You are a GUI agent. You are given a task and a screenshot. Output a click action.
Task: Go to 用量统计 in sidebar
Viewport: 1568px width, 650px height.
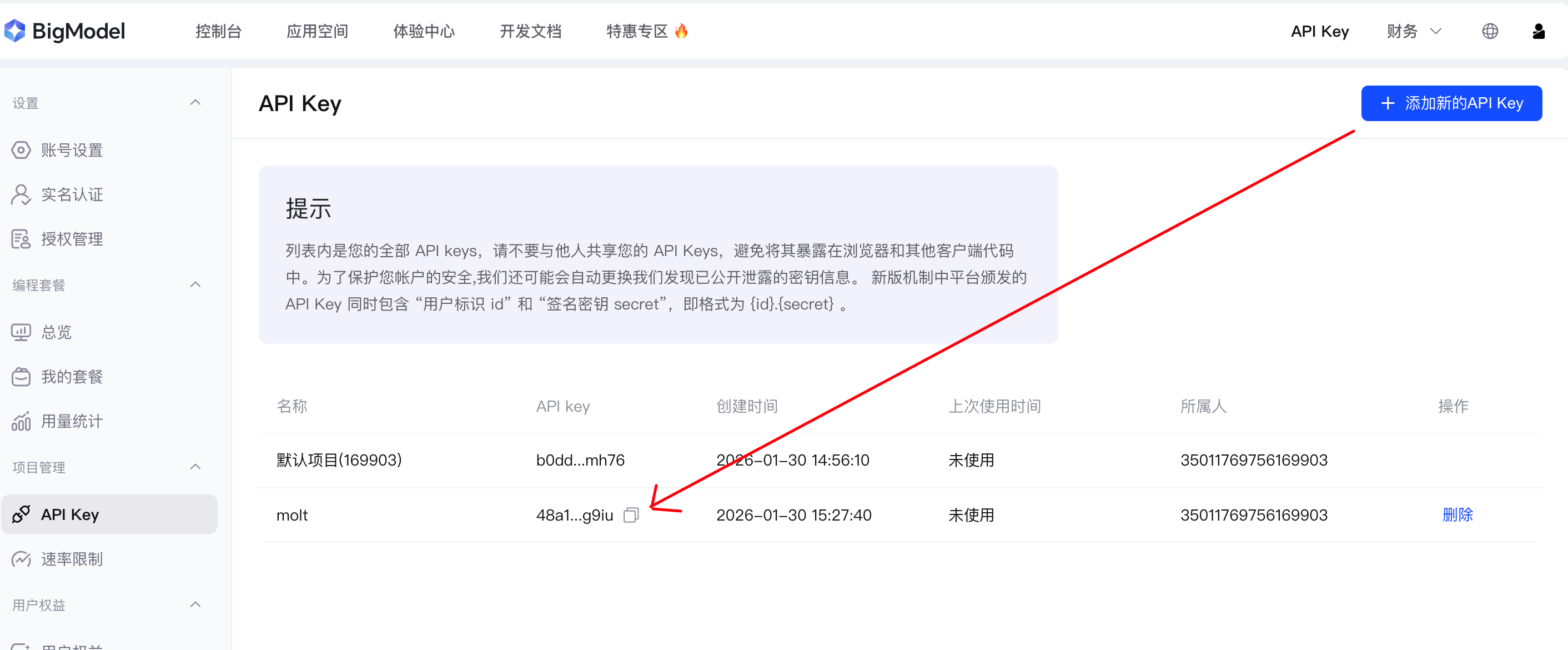pos(72,421)
